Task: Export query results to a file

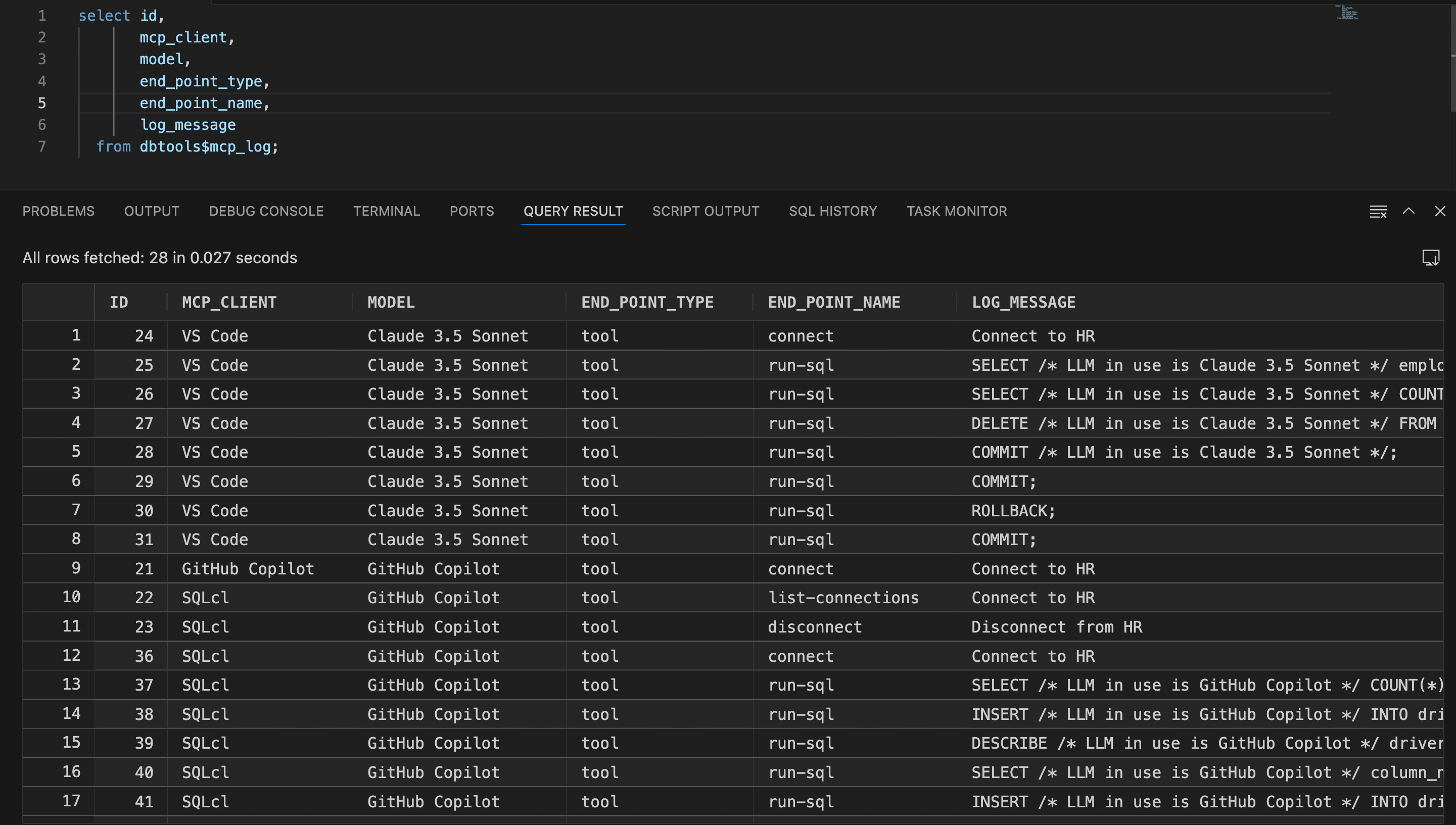Action: coord(1431,258)
